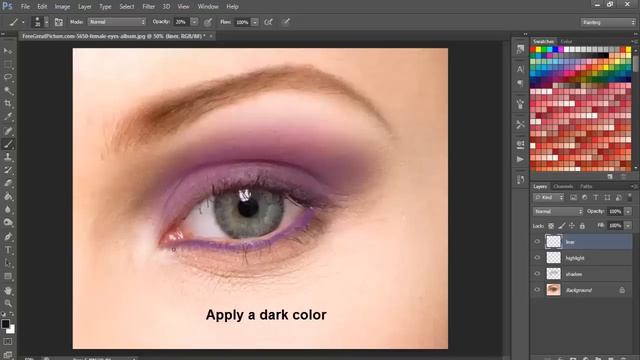
Task: Select the Dodge tool
Action: pos(8,223)
